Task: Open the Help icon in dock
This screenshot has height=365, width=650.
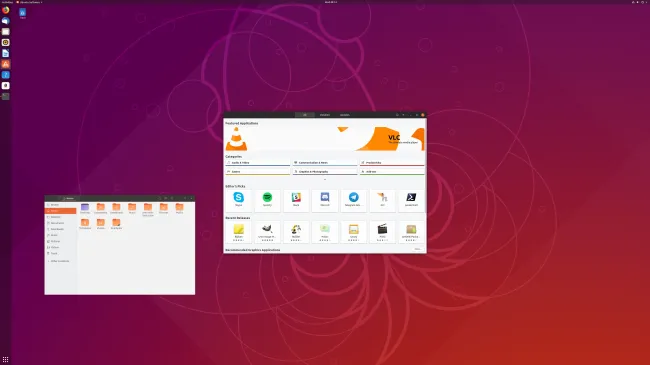Action: click(5, 75)
